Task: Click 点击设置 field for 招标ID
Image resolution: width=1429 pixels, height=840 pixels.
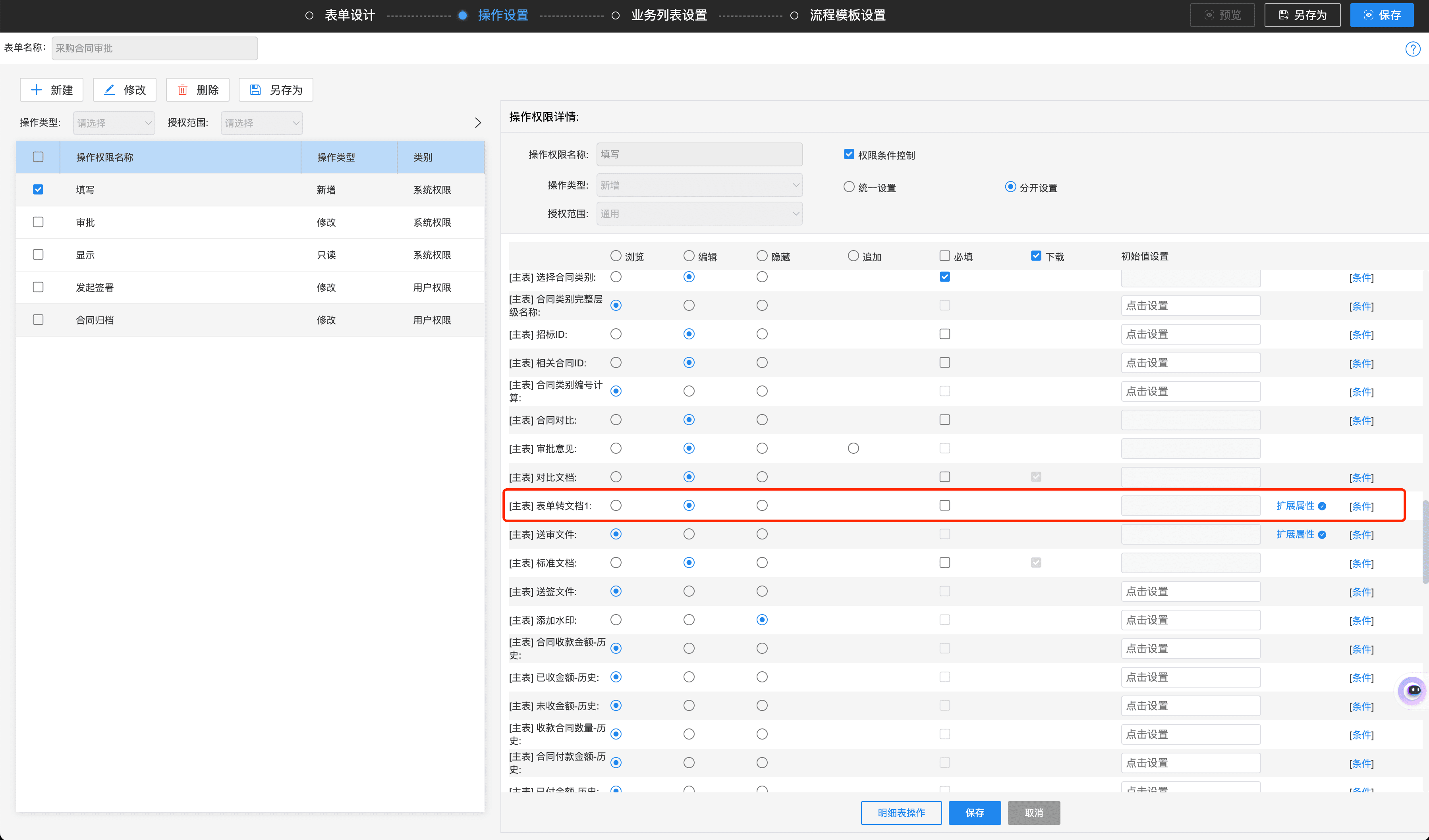Action: pyautogui.click(x=1191, y=334)
